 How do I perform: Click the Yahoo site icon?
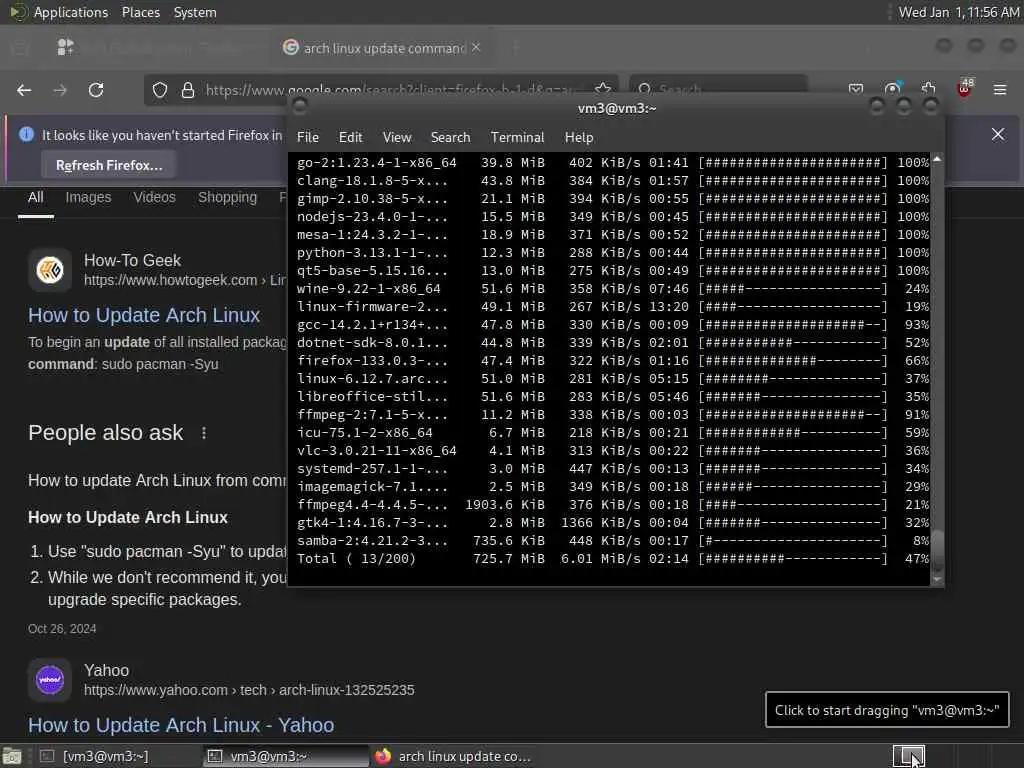(x=50, y=679)
